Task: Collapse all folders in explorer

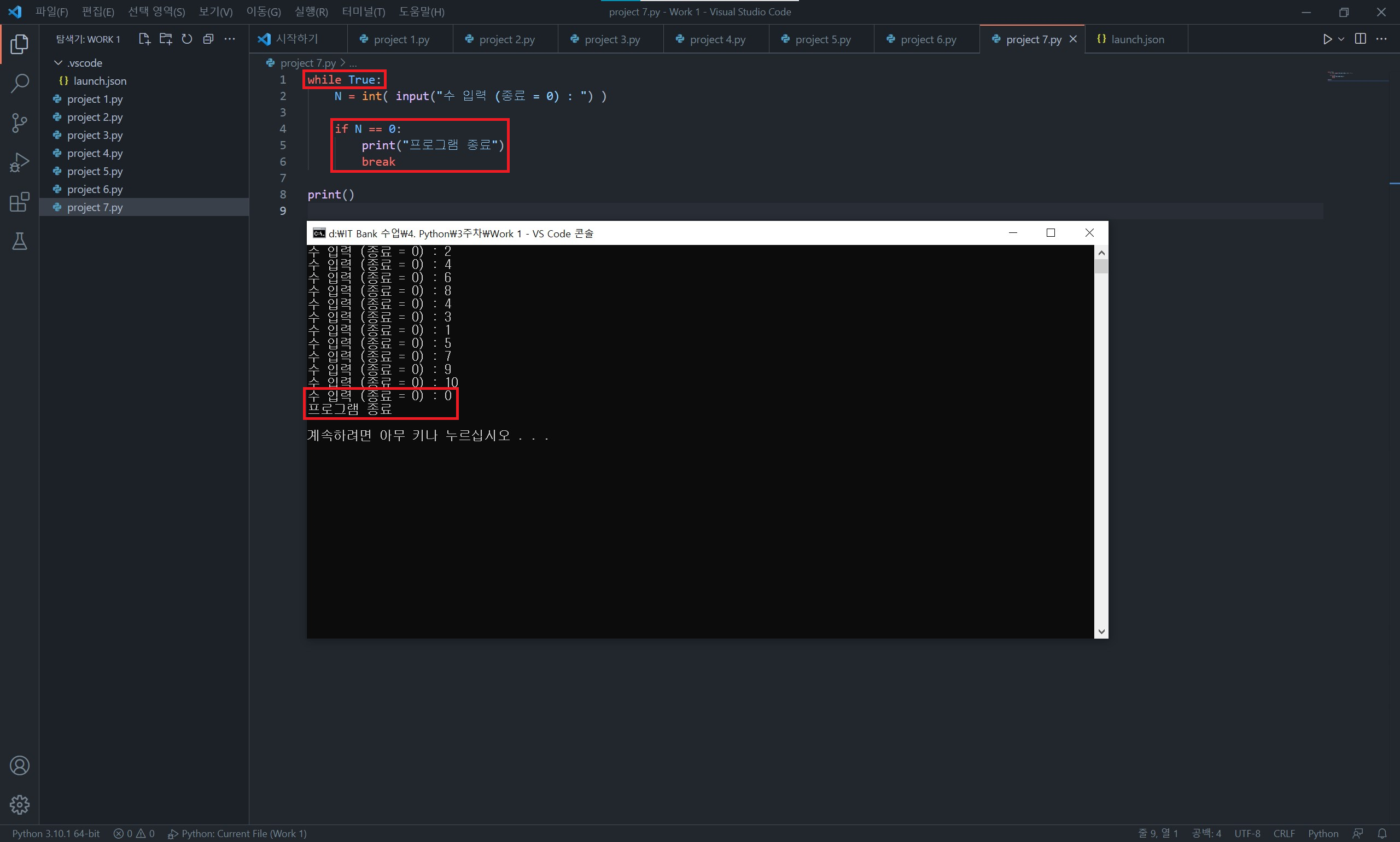Action: coord(208,39)
